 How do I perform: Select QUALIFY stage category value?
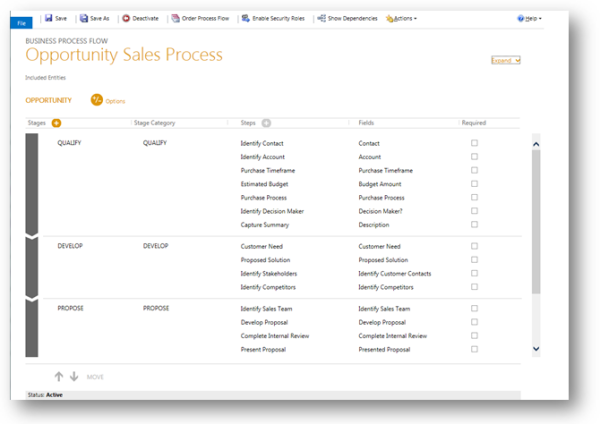155,143
